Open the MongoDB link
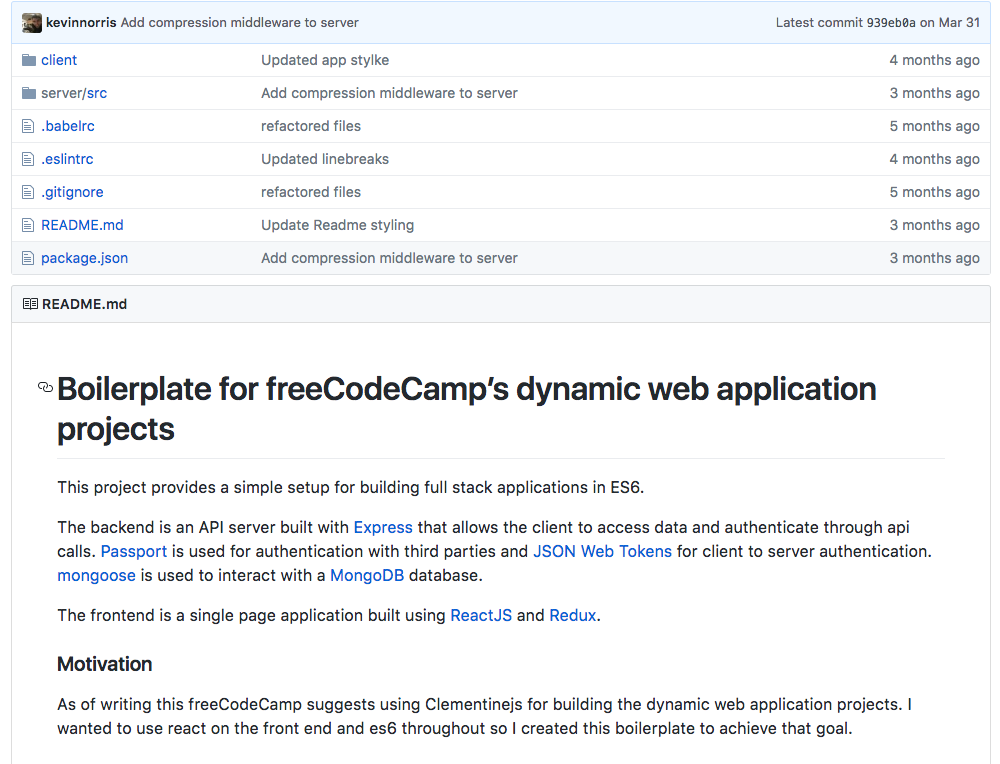Image resolution: width=1000 pixels, height=764 pixels. 367,575
